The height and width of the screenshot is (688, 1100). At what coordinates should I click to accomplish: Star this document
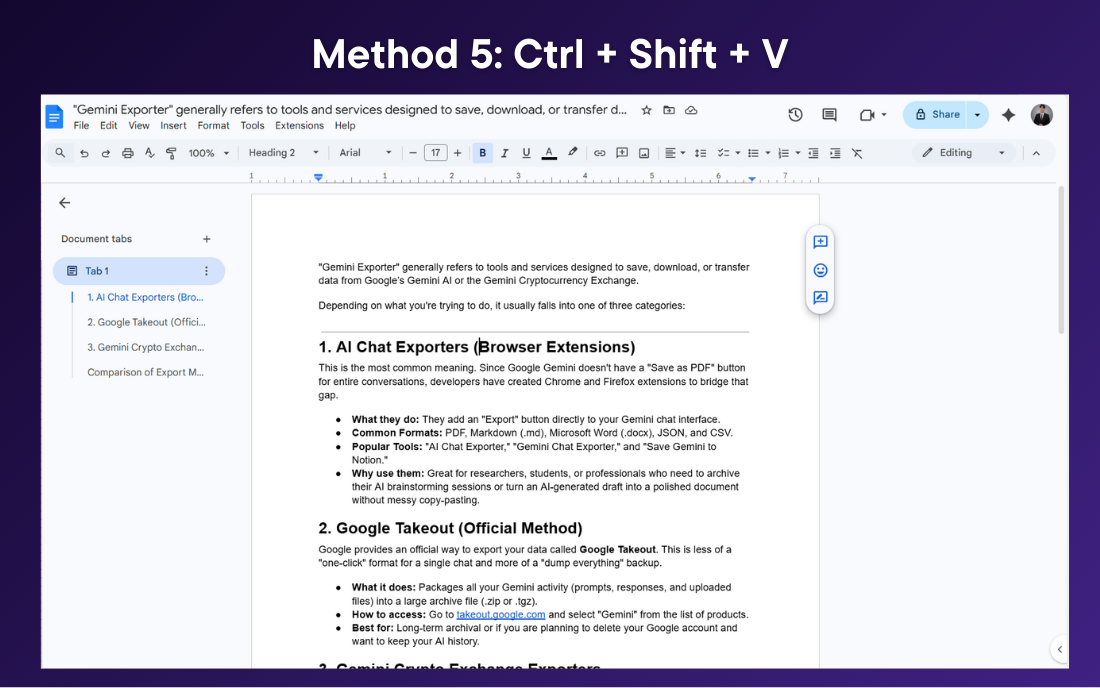(x=647, y=110)
